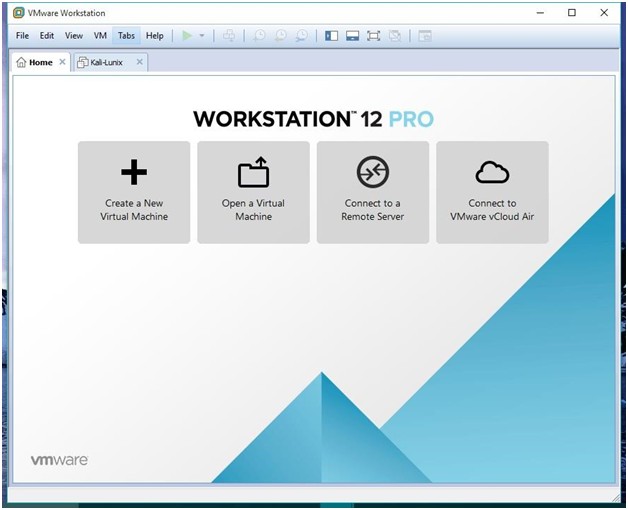
Task: Click Open a Virtual Machine tile
Action: coord(254,192)
